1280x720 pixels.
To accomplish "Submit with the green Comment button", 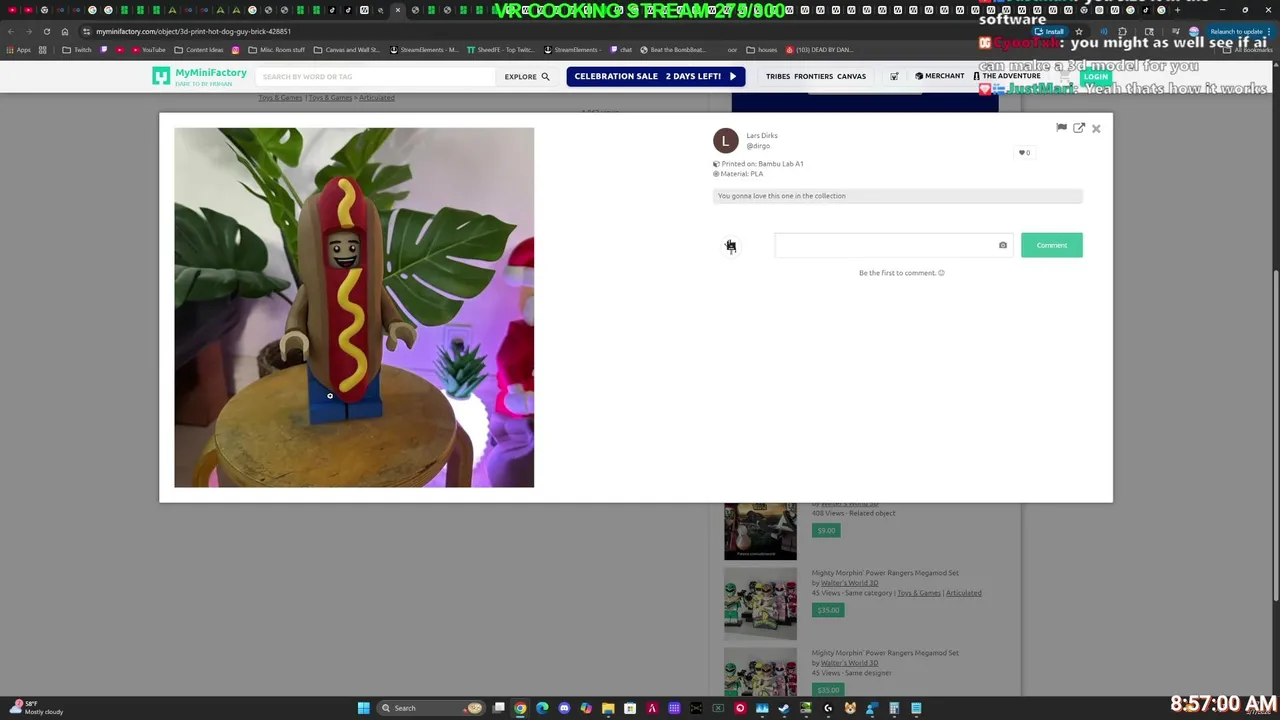I will tap(1051, 245).
